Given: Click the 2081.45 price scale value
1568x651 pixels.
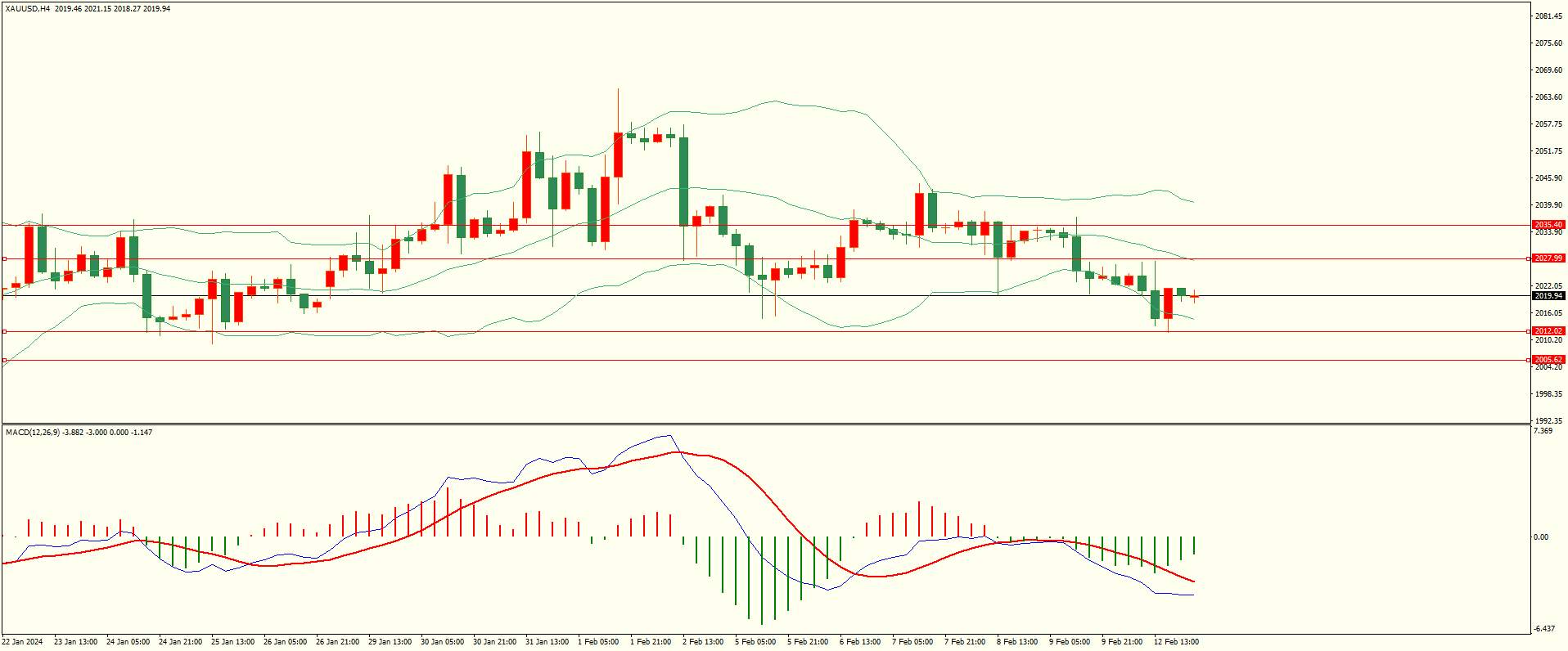Looking at the screenshot, I should point(1549,16).
